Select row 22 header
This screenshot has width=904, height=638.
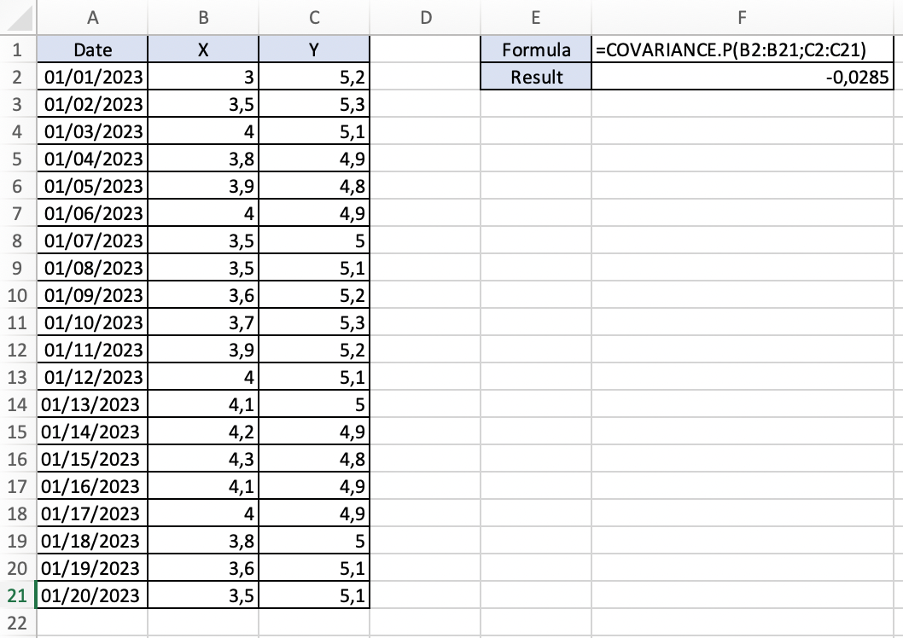tap(17, 623)
